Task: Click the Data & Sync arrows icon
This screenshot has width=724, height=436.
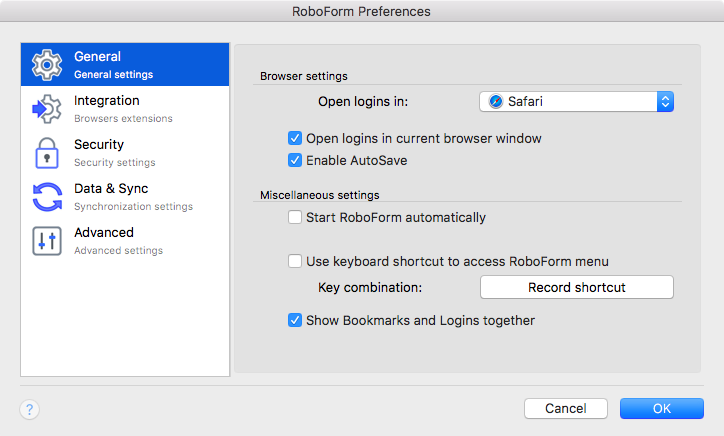Action: click(47, 197)
